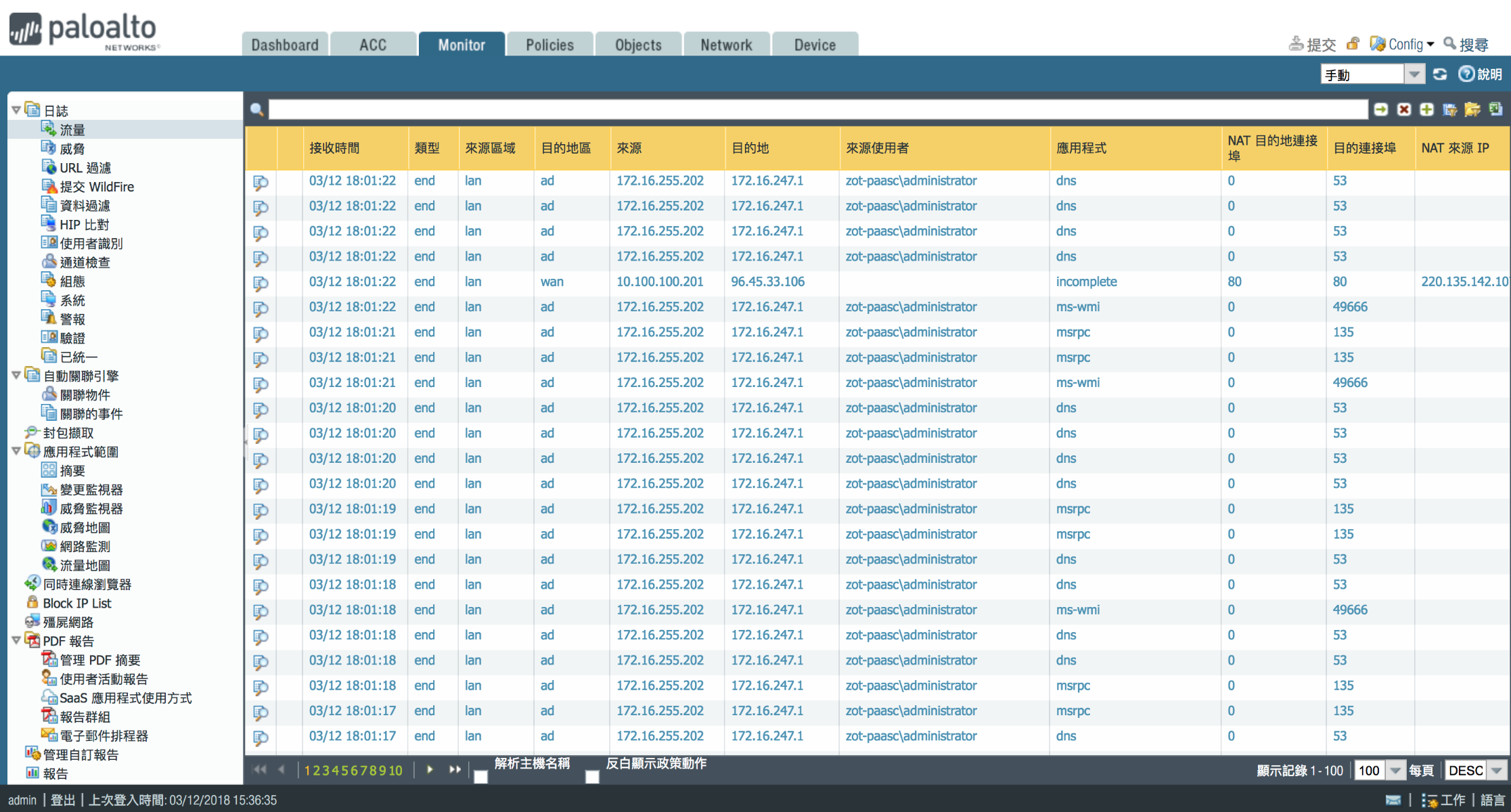Open detail icon for incomplete application row
This screenshot has width=1511, height=812.
(261, 283)
